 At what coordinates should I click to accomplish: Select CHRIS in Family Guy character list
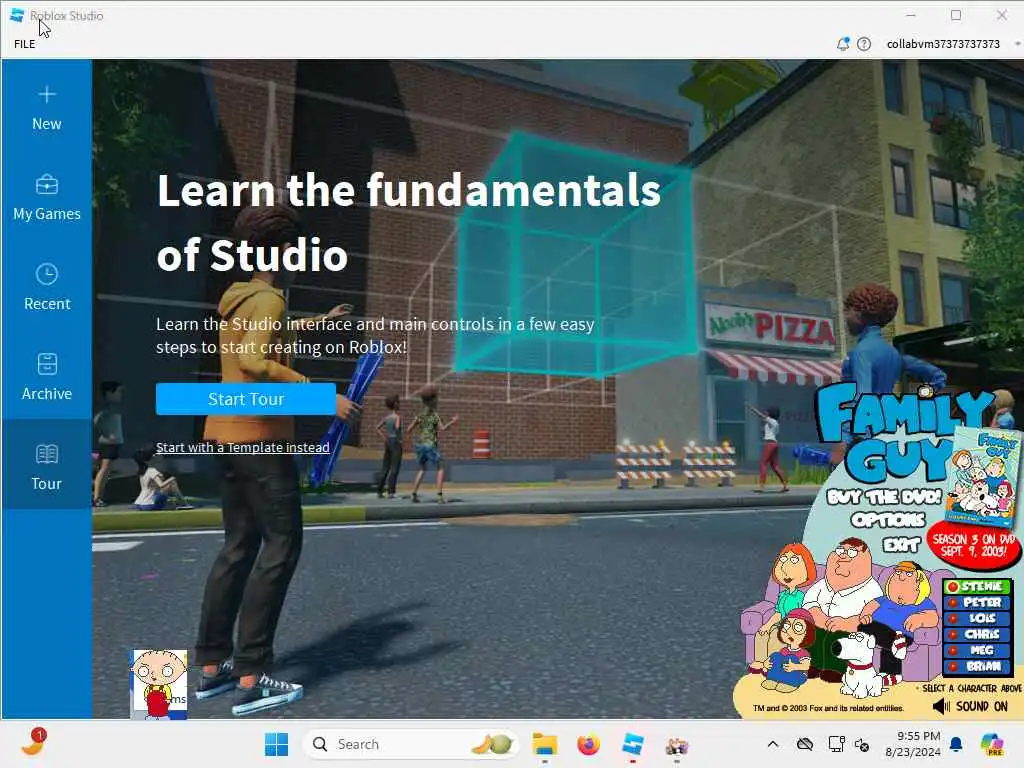pos(978,634)
